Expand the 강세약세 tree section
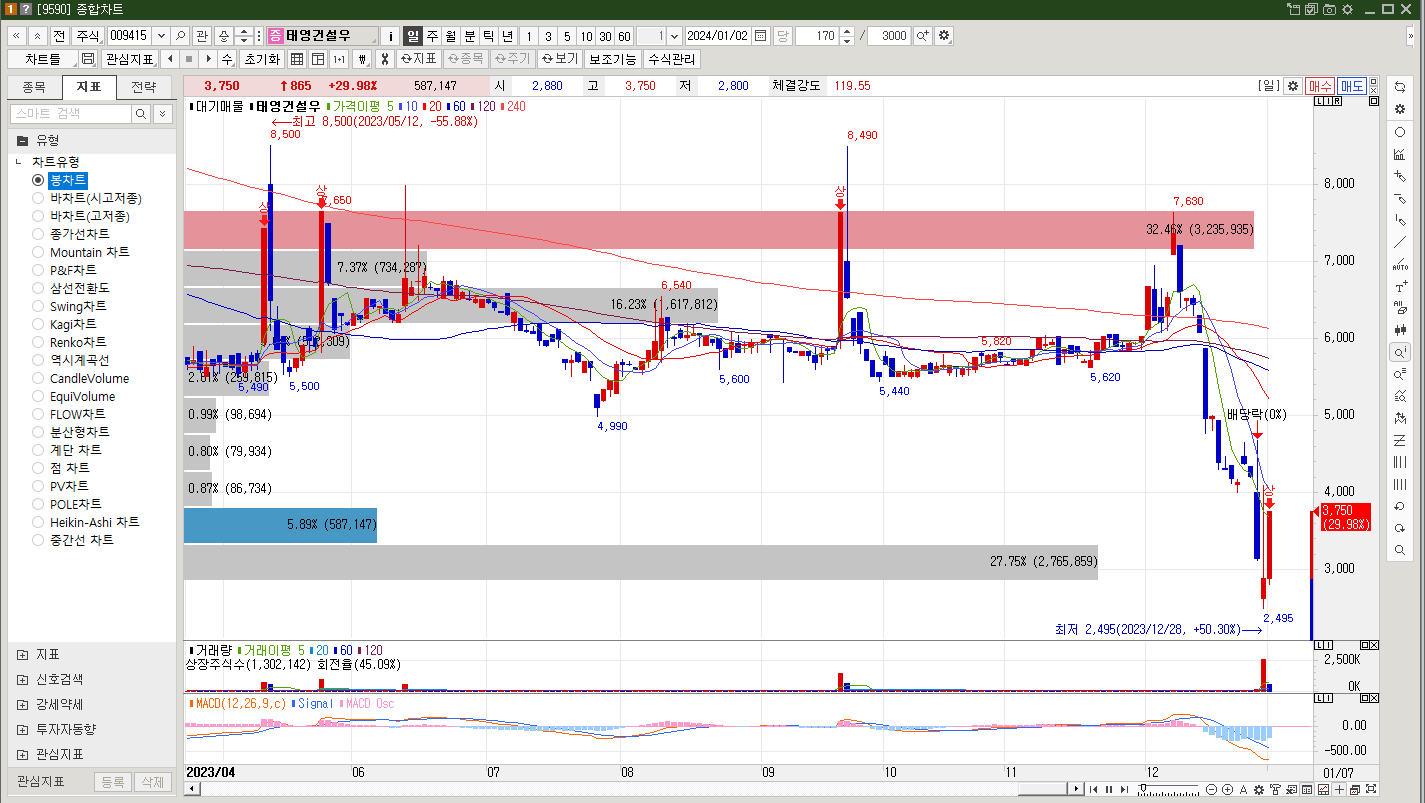This screenshot has width=1425, height=803. tap(22, 704)
